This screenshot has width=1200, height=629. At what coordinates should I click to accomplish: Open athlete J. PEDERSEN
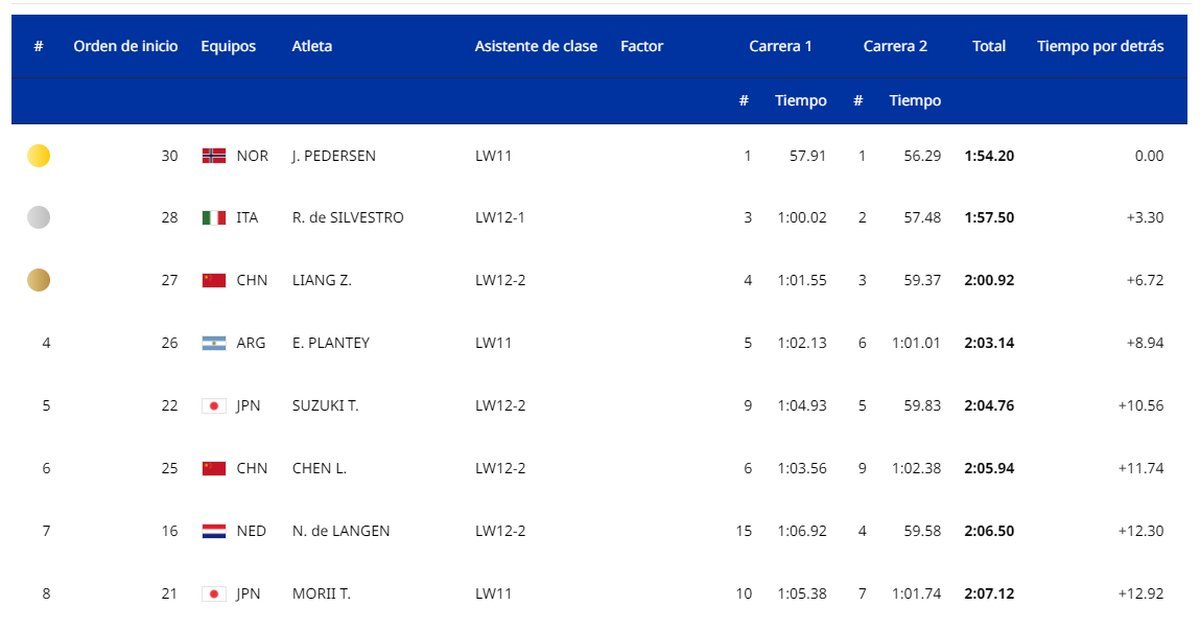(334, 156)
